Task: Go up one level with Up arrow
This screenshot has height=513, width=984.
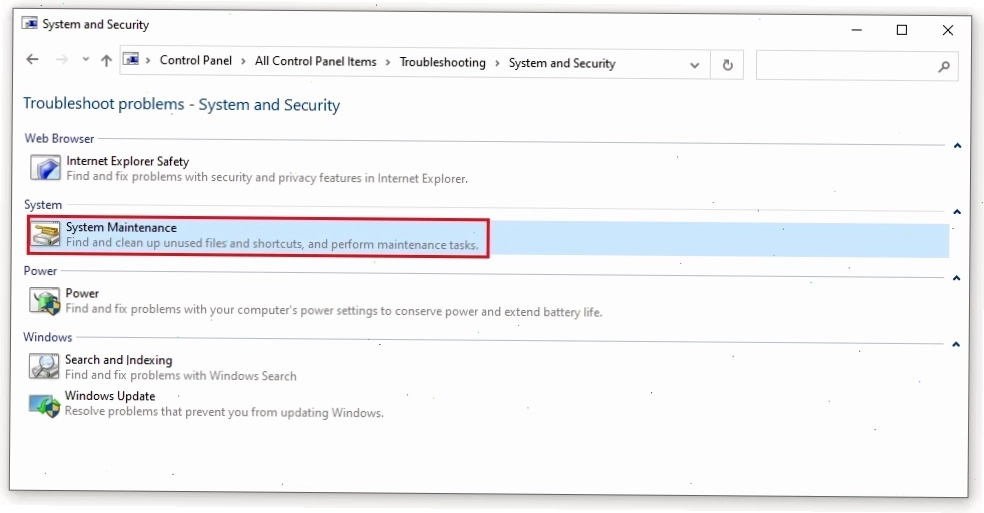Action: [x=106, y=60]
